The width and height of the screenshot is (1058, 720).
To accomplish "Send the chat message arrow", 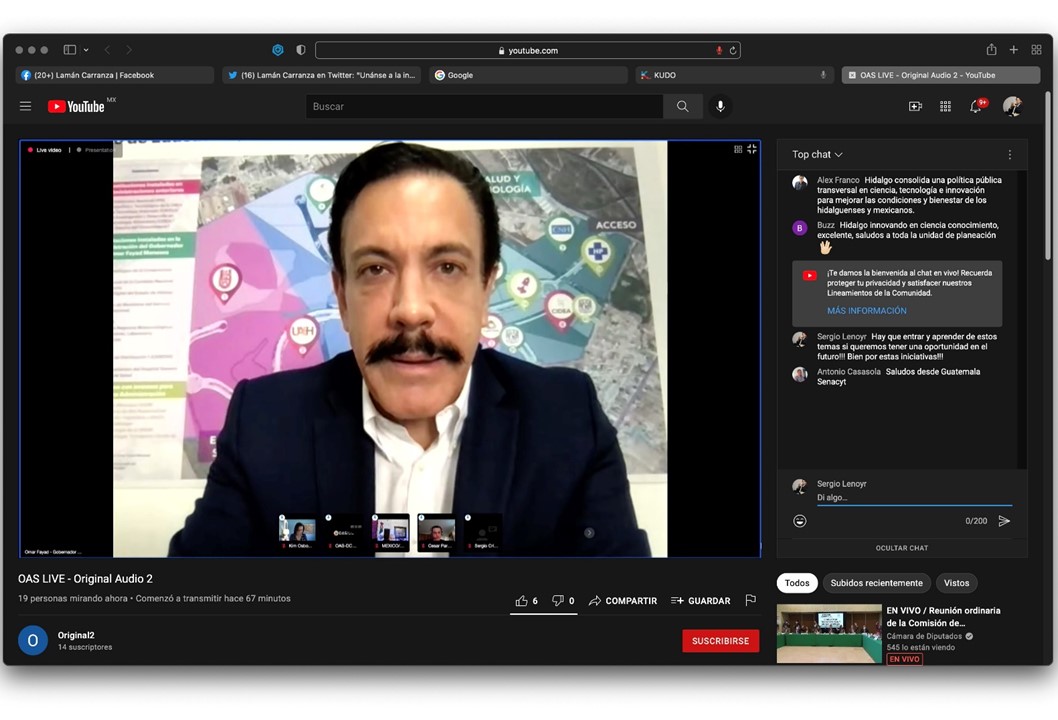I will click(1004, 521).
